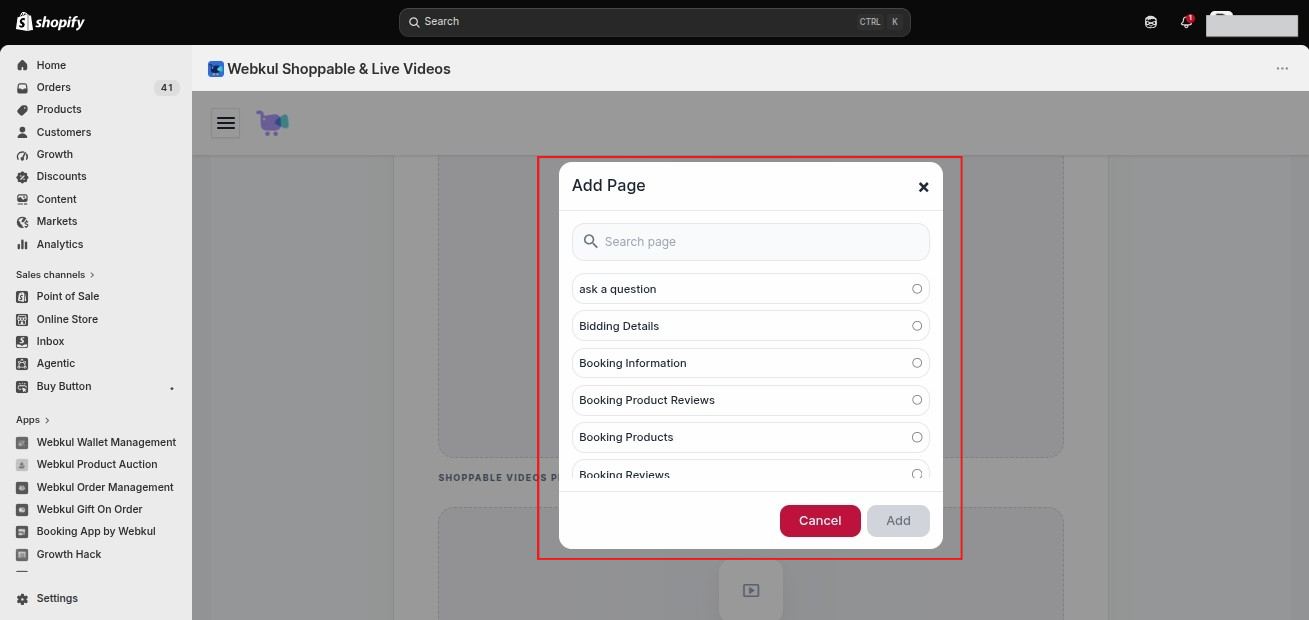The height and width of the screenshot is (620, 1309).
Task: Click the Discounts badge icon
Action: 23,177
